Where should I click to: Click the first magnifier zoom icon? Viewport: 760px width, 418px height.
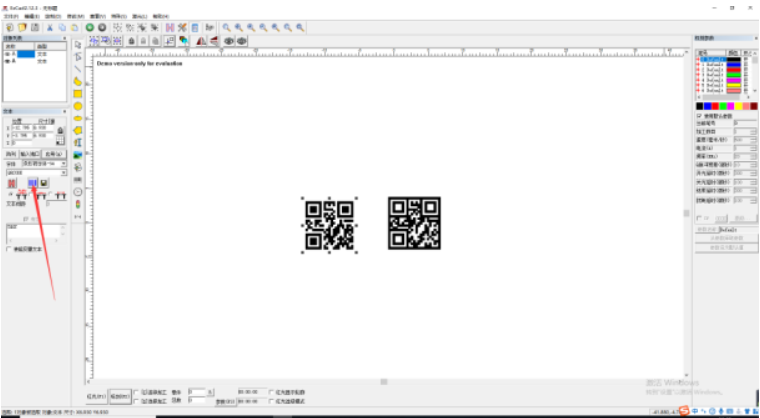[x=227, y=27]
